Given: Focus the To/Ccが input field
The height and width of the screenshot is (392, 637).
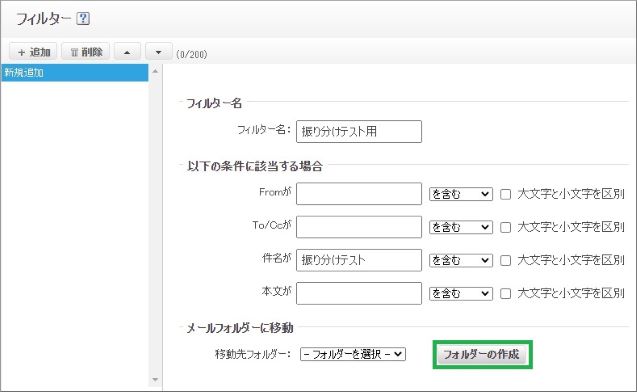Looking at the screenshot, I should tap(359, 227).
